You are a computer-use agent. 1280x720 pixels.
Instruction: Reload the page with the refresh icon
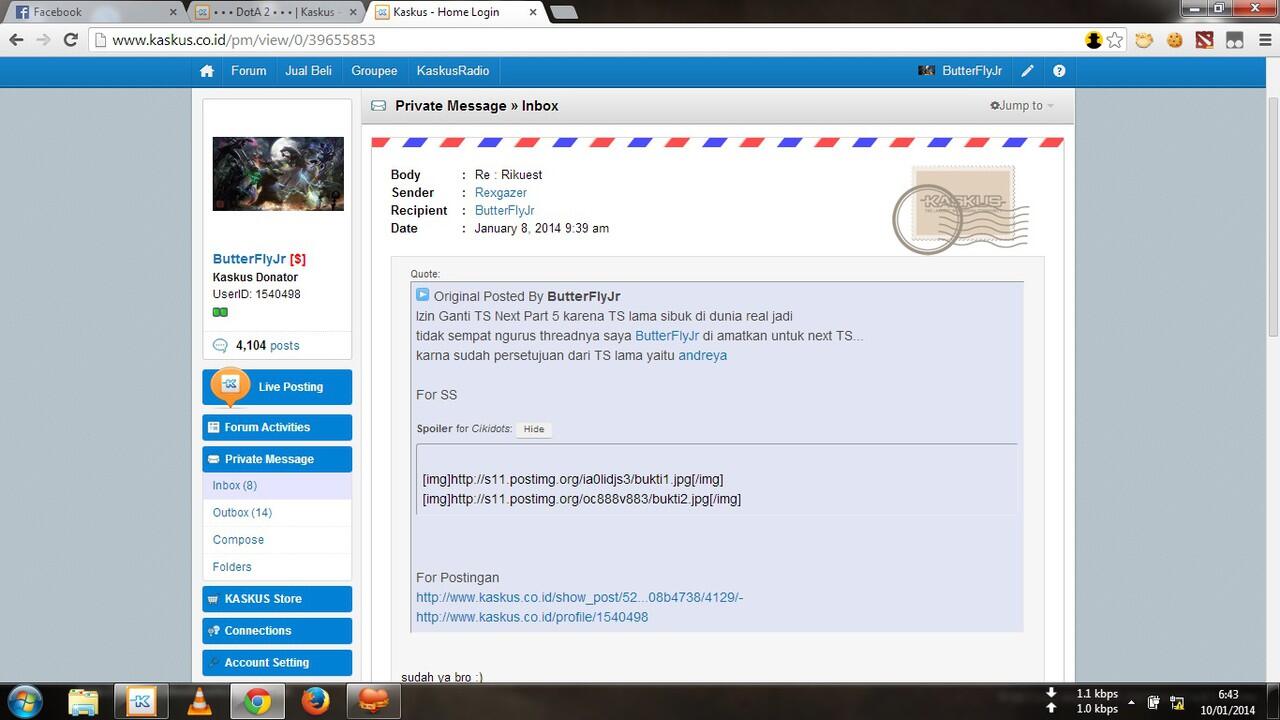(70, 40)
